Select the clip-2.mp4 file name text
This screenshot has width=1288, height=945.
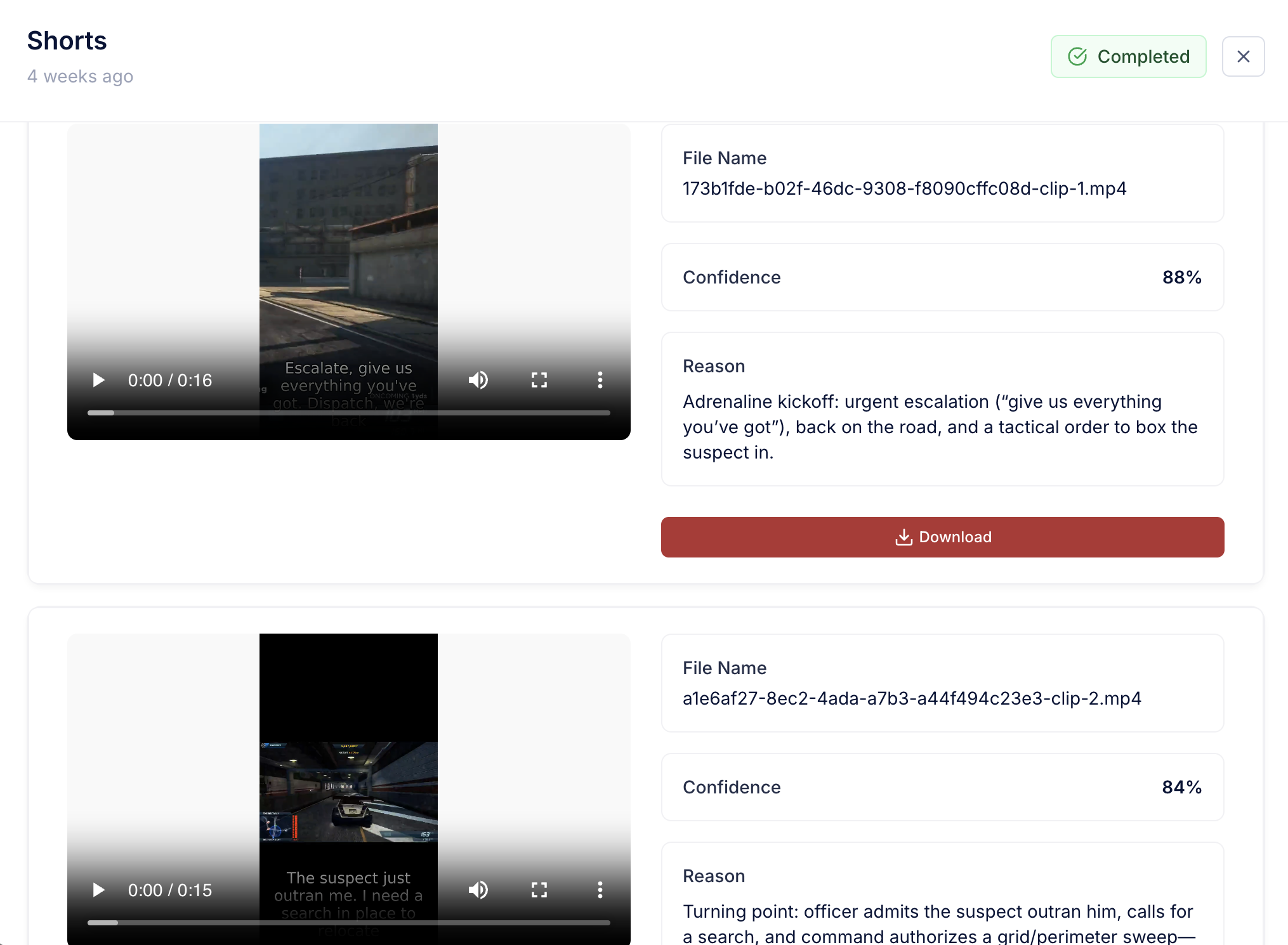(x=912, y=698)
